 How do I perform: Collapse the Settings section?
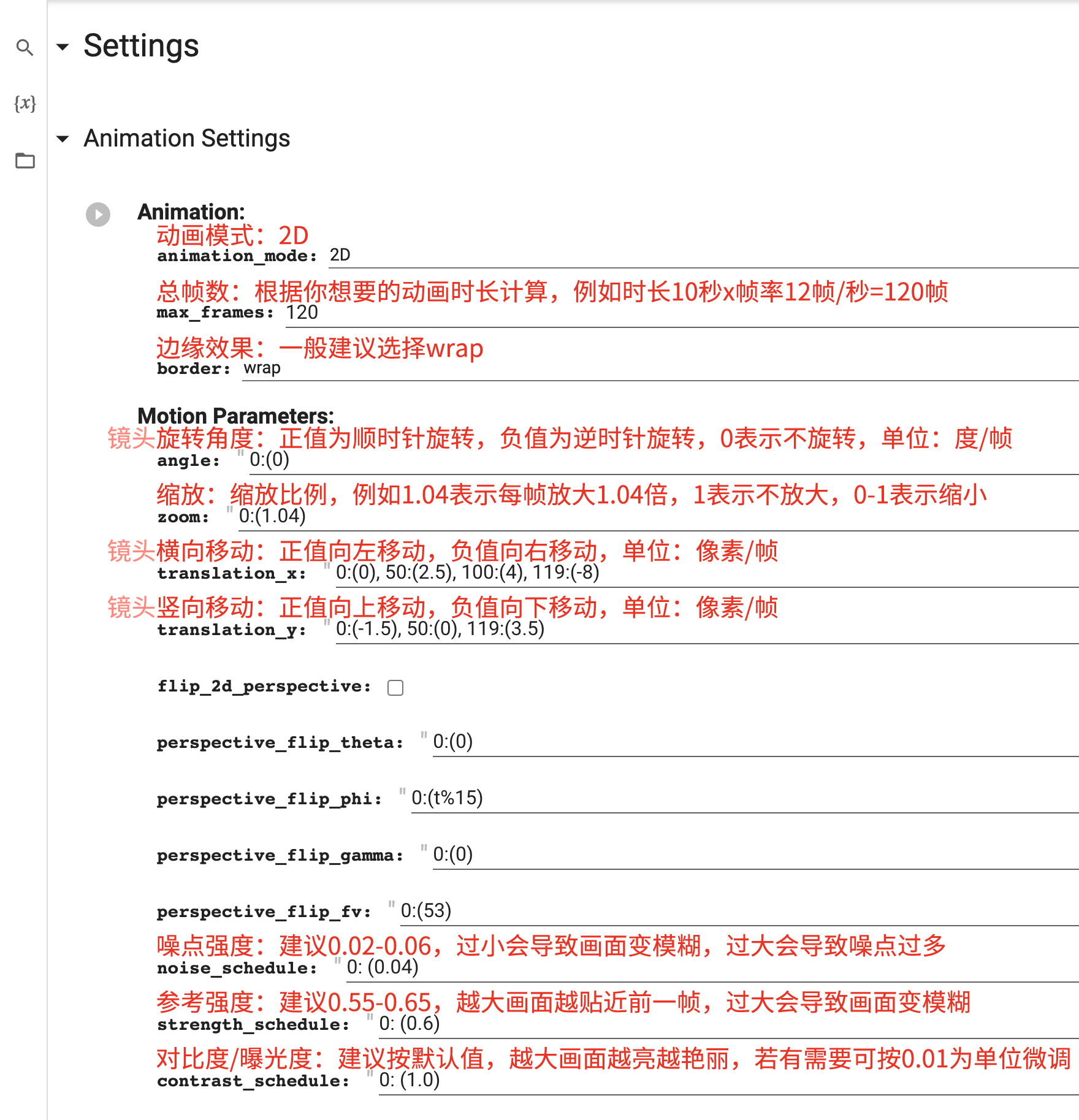[x=63, y=47]
